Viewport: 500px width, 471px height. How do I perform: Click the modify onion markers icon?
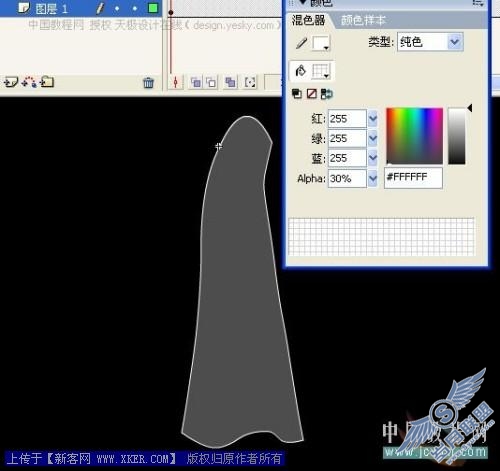(x=250, y=82)
